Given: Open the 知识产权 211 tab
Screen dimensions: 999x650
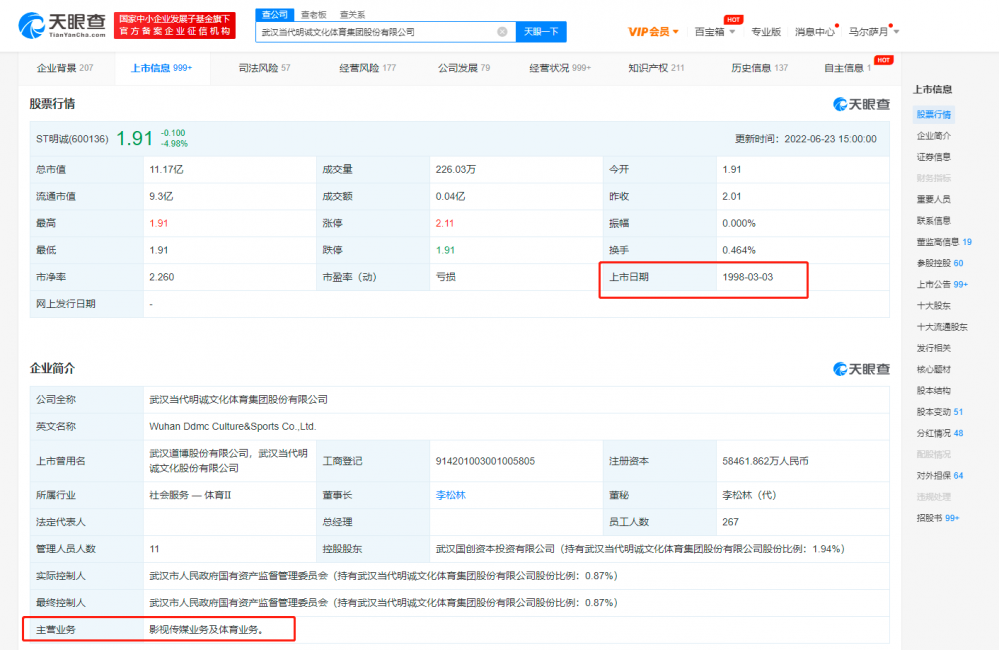Looking at the screenshot, I should click(x=656, y=68).
